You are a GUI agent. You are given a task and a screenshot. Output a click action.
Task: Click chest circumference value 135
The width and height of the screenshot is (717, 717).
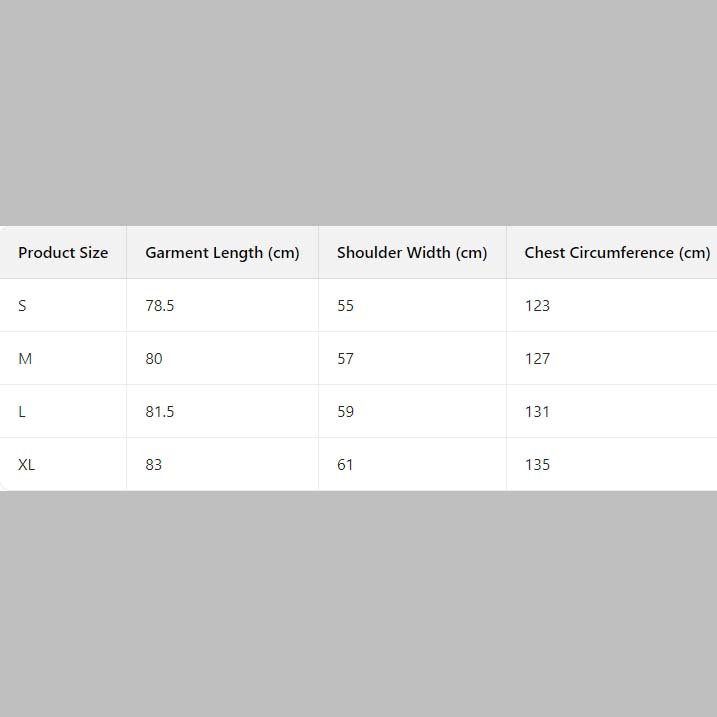click(538, 465)
